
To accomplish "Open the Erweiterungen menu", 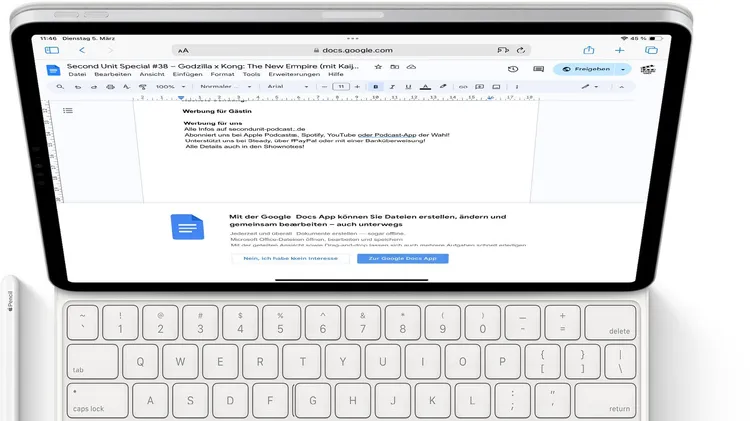I will coord(294,74).
